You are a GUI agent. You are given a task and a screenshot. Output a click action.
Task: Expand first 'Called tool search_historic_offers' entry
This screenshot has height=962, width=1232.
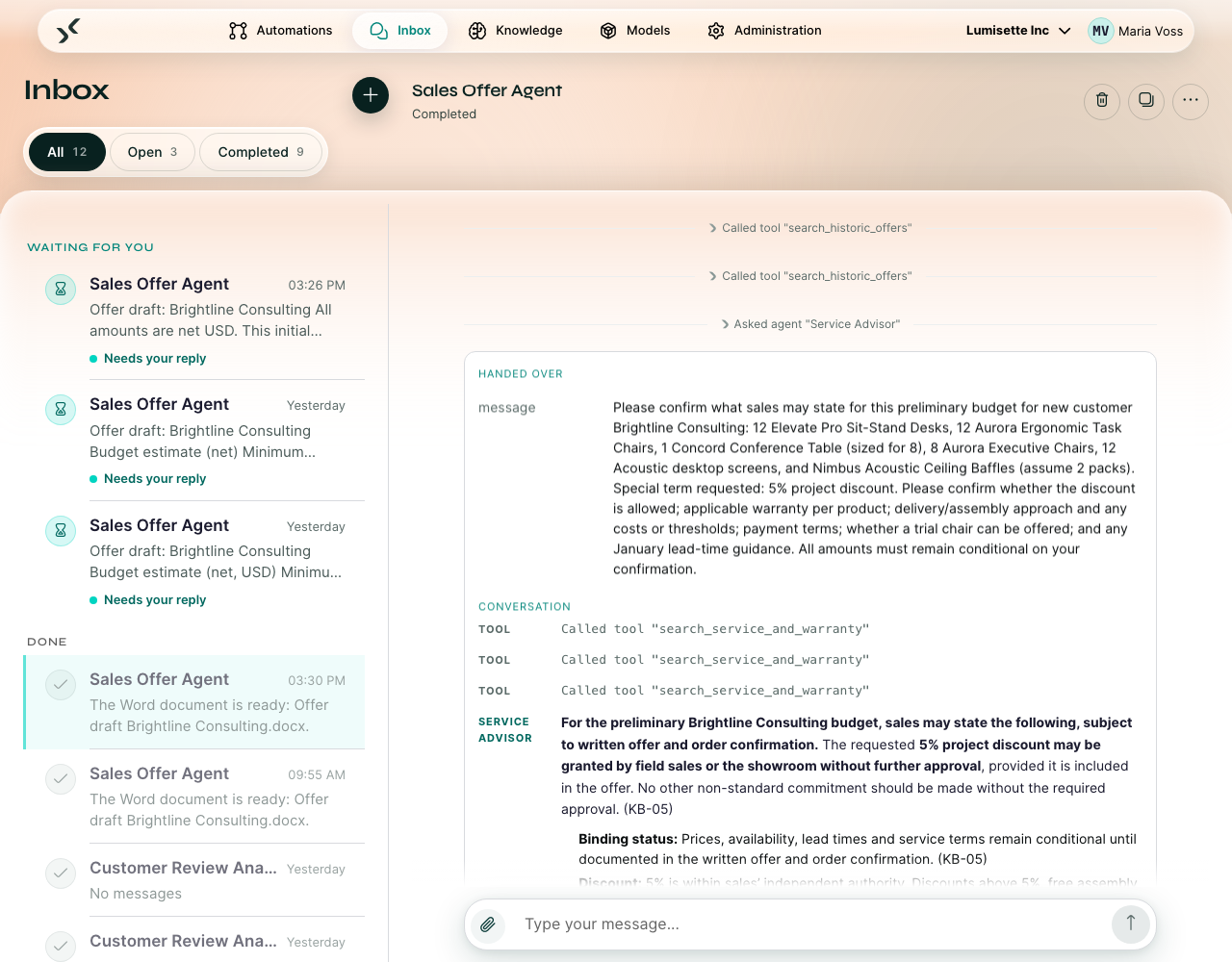click(810, 228)
